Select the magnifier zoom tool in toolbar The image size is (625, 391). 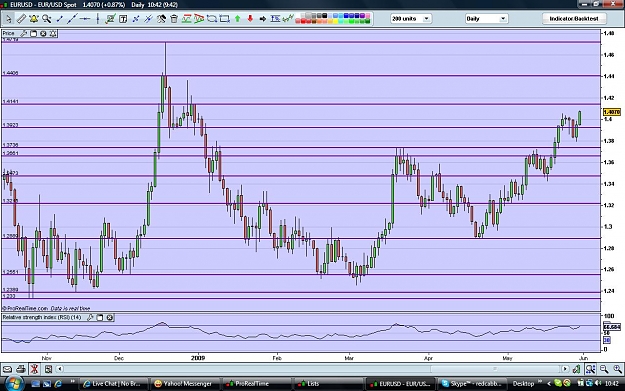tap(47, 18)
